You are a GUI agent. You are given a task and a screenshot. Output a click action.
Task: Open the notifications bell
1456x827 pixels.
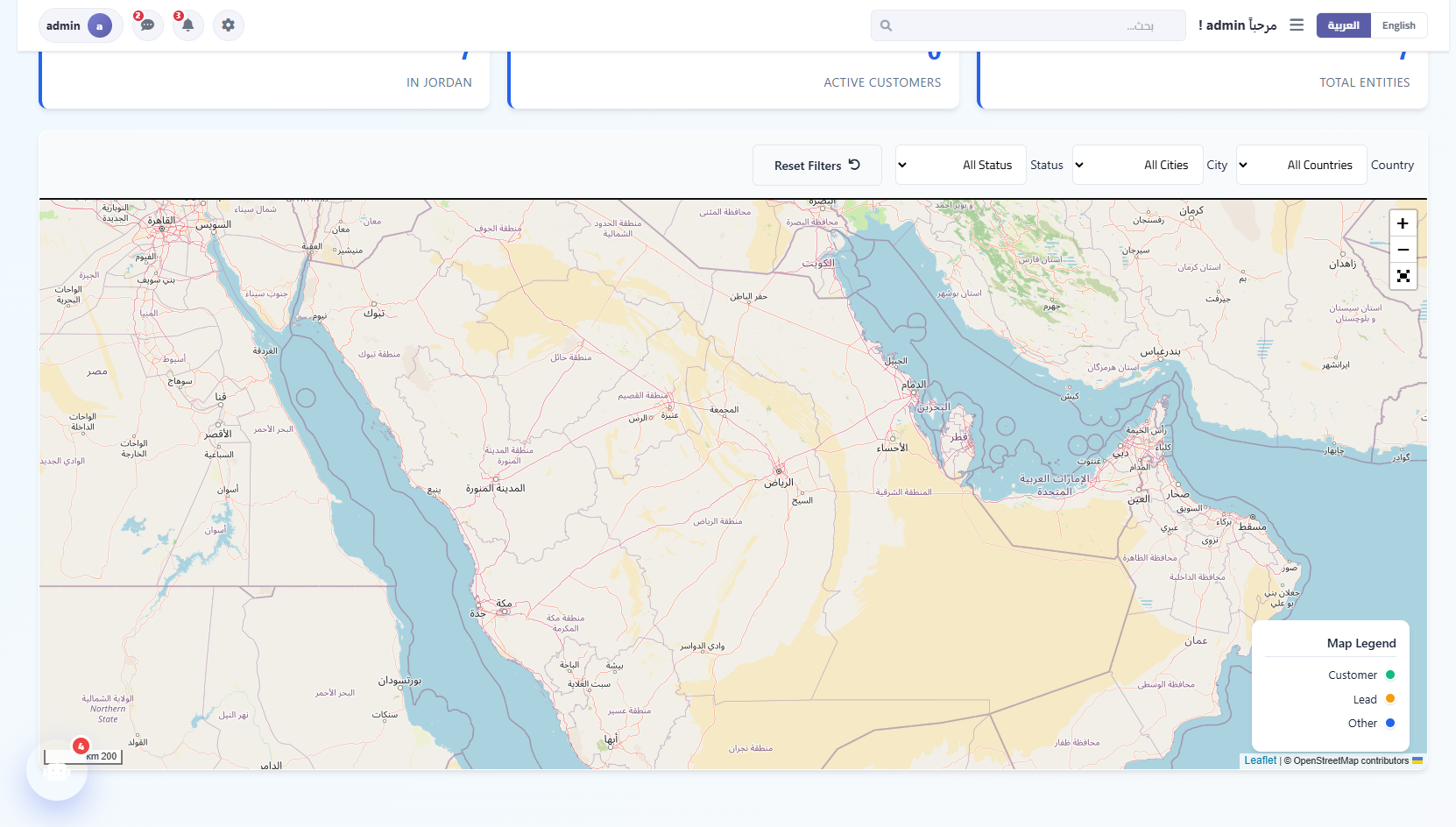pyautogui.click(x=187, y=25)
